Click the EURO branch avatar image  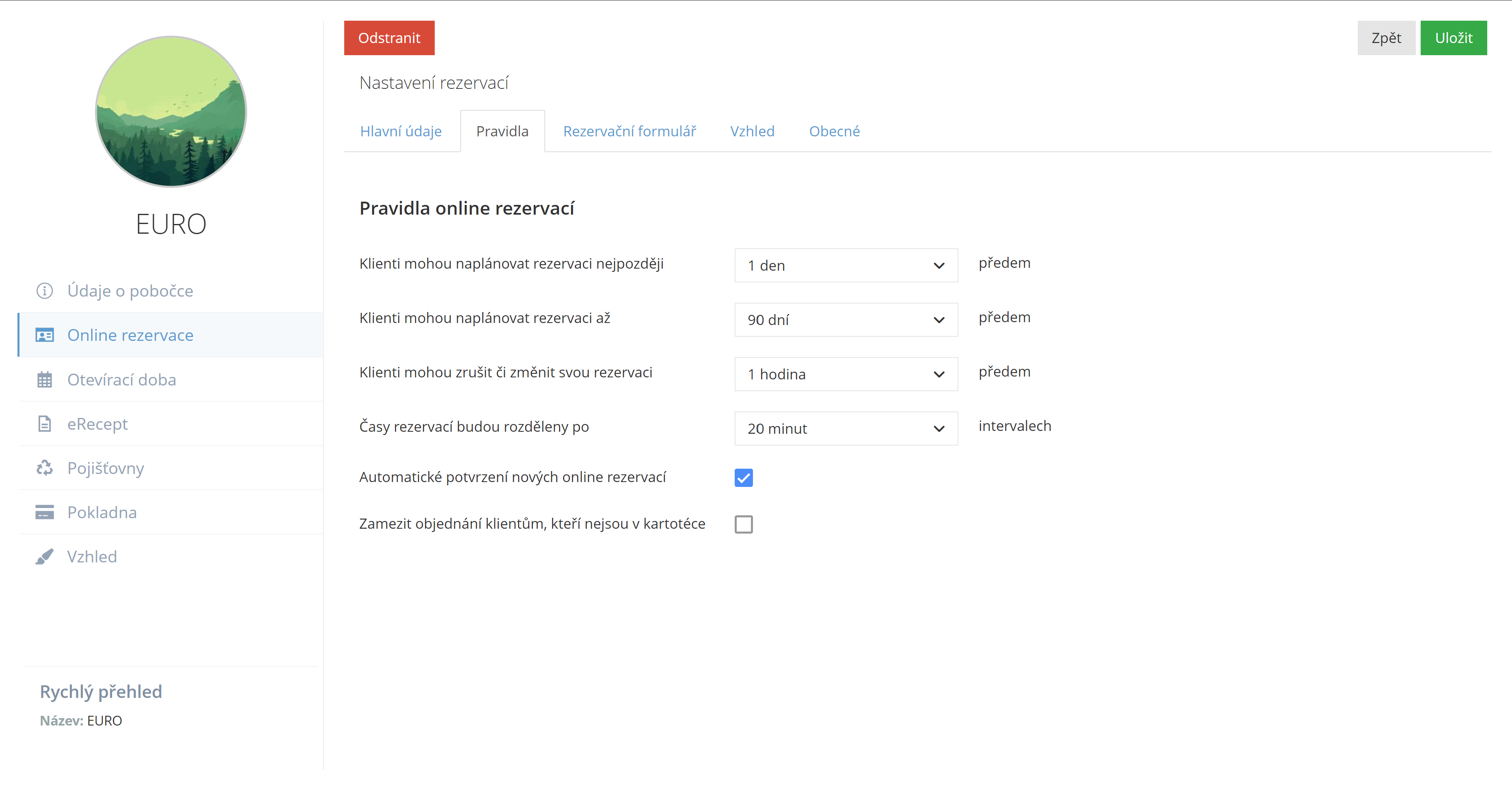pyautogui.click(x=171, y=112)
